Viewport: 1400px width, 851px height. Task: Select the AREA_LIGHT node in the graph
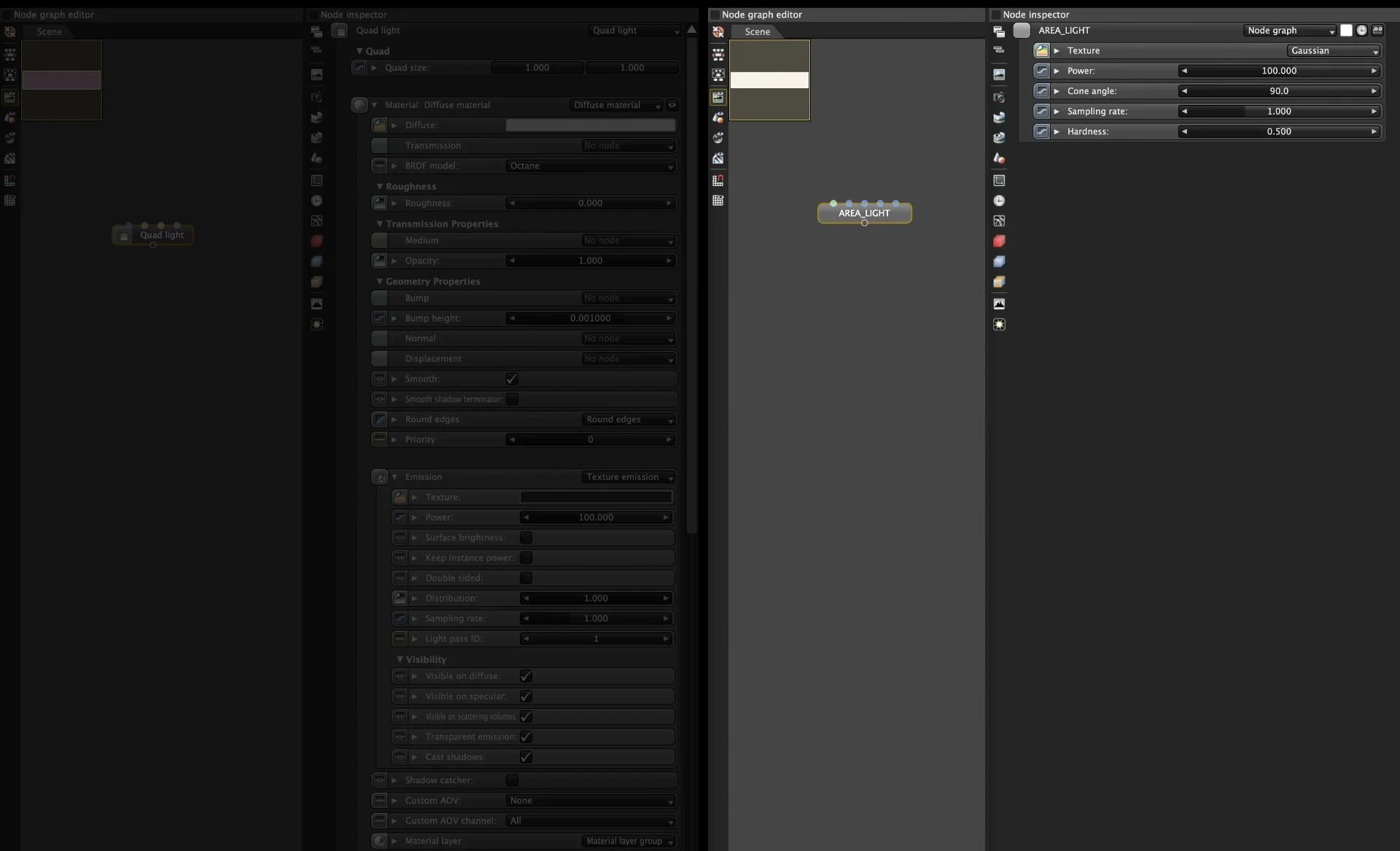pos(864,213)
